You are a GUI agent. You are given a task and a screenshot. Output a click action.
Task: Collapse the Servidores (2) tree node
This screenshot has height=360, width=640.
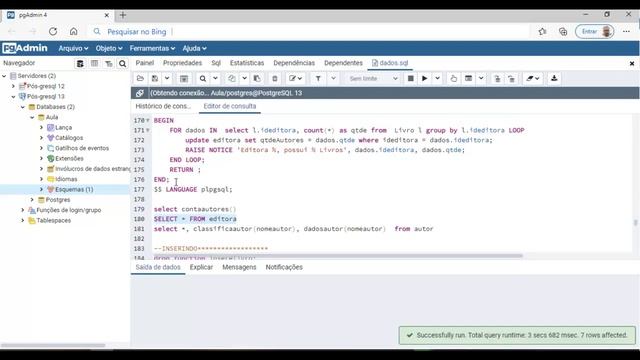tap(4, 76)
